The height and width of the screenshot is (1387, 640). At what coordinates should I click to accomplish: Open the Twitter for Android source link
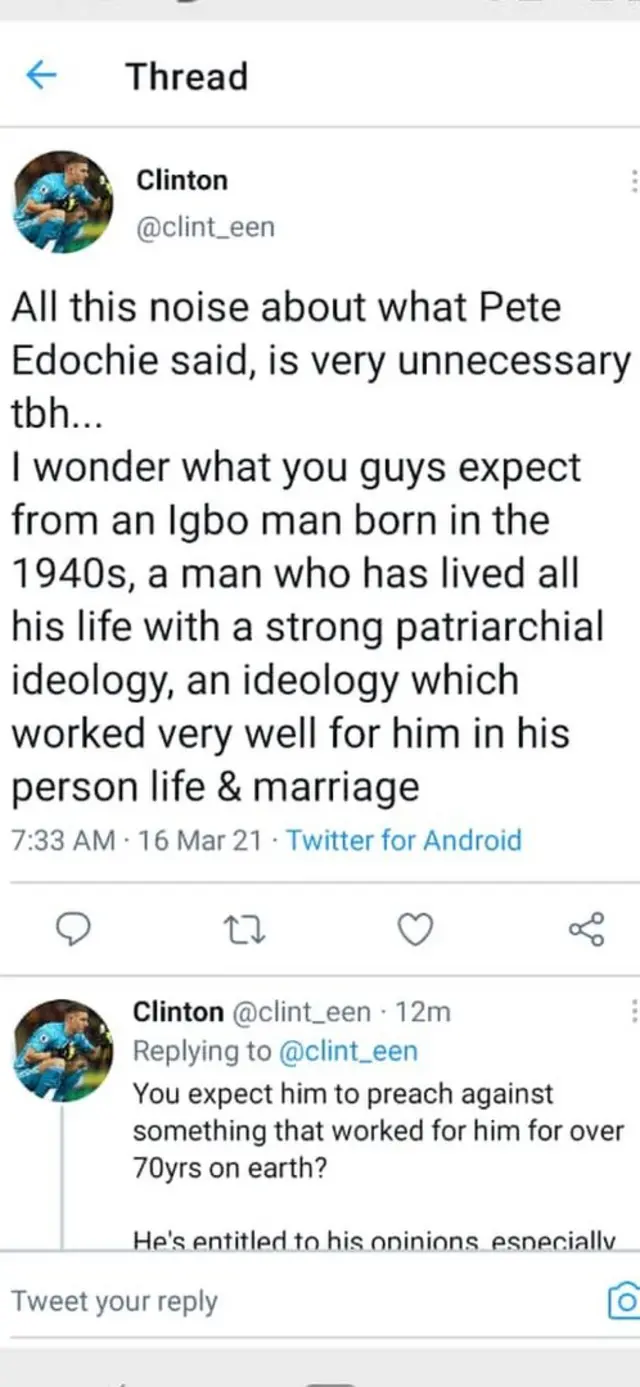coord(404,840)
